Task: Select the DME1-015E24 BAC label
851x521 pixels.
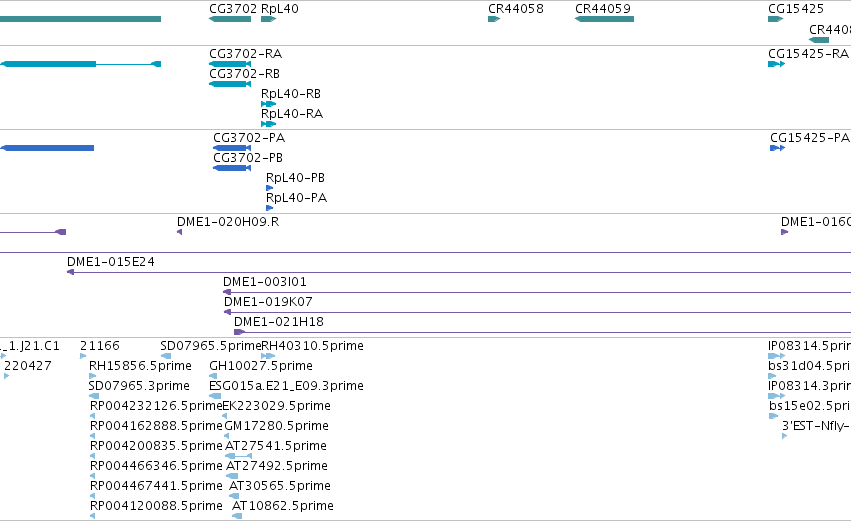Action: 111,262
